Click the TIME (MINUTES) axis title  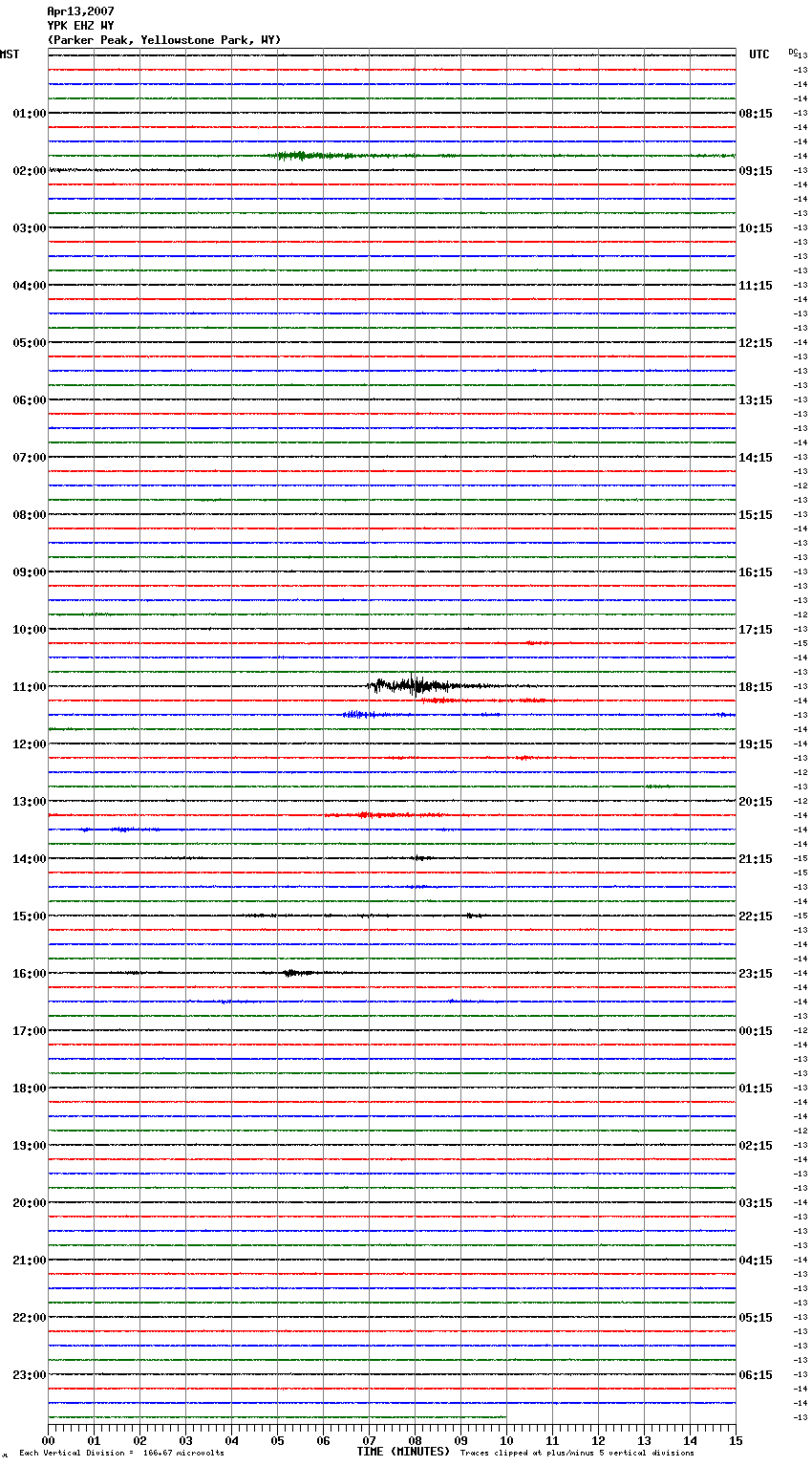point(403,1452)
